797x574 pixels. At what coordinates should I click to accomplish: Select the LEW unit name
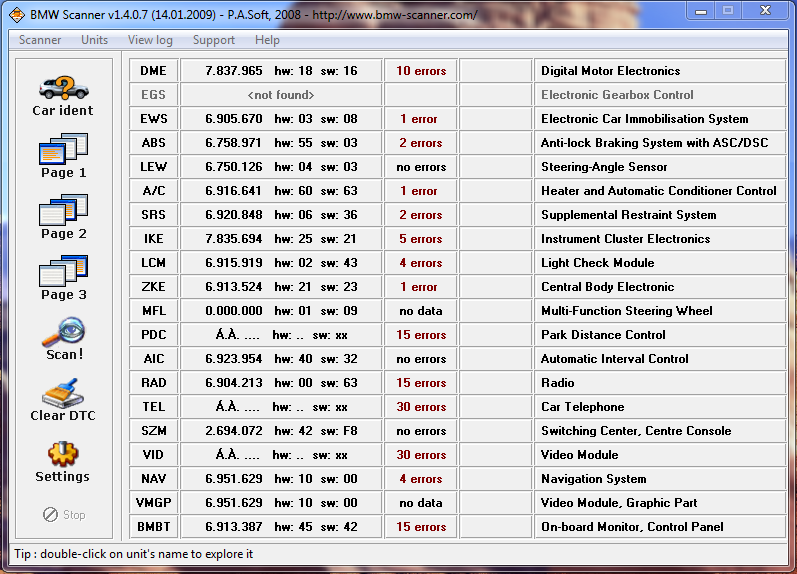click(x=154, y=167)
